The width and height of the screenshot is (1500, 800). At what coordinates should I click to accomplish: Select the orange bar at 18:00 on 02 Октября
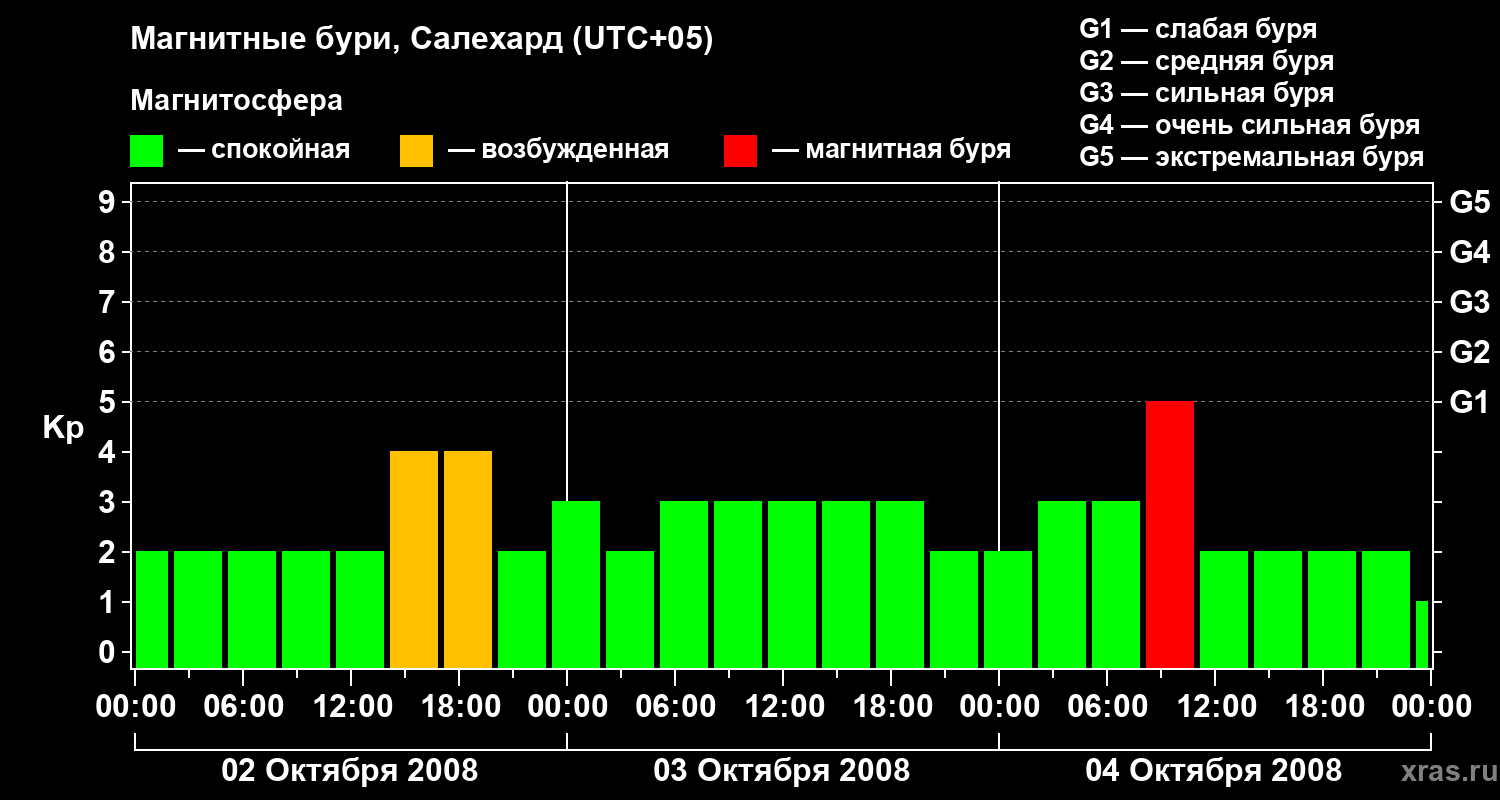coord(468,559)
